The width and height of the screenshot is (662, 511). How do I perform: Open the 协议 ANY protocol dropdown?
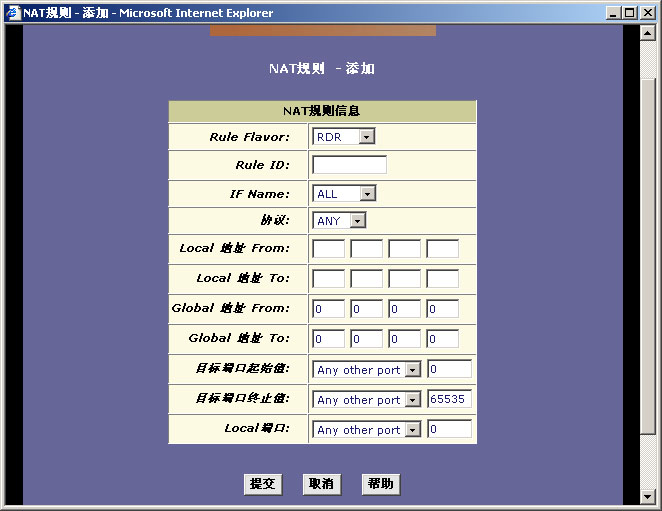pyautogui.click(x=339, y=220)
